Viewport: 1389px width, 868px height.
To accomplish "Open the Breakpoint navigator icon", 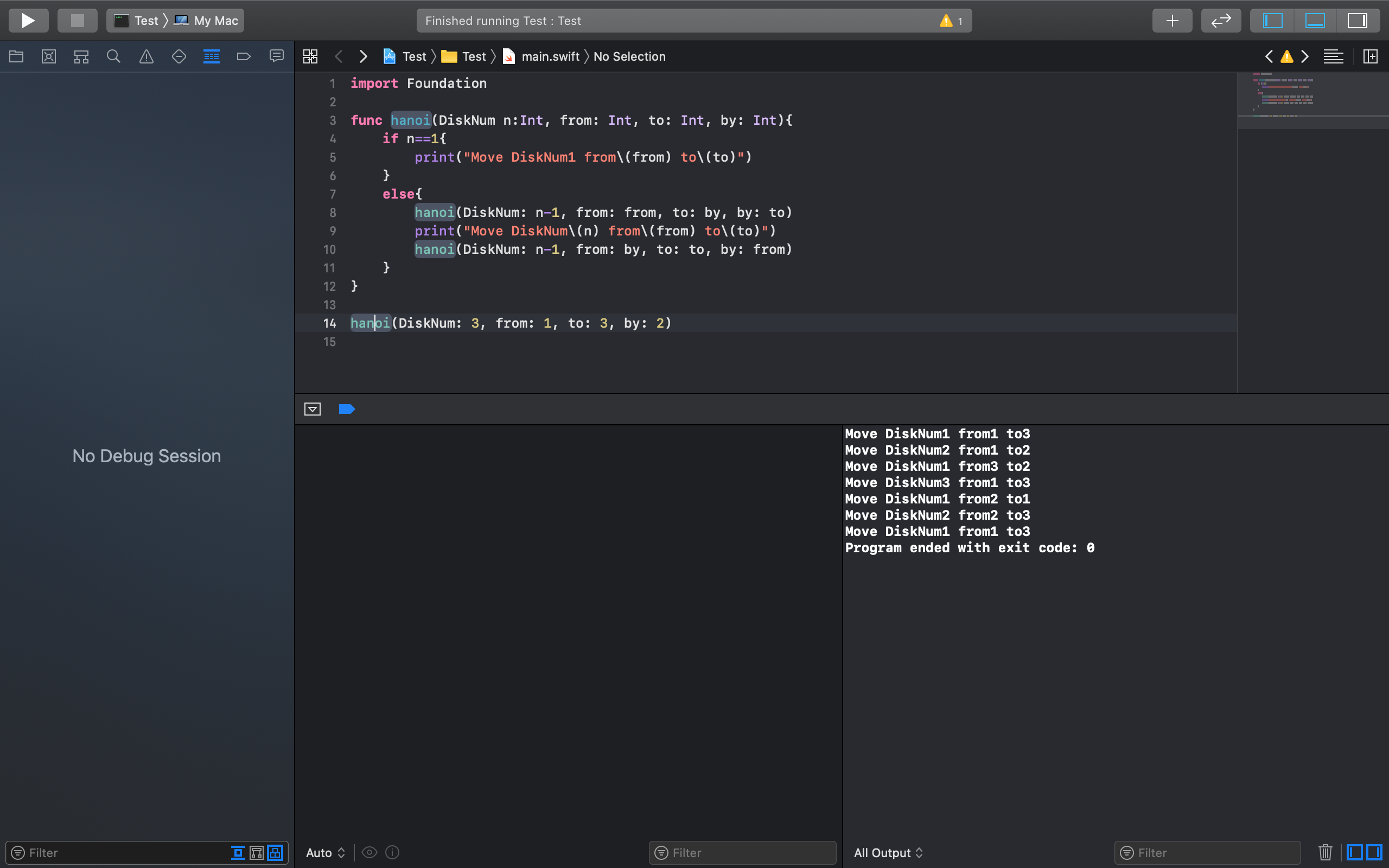I will click(x=244, y=56).
